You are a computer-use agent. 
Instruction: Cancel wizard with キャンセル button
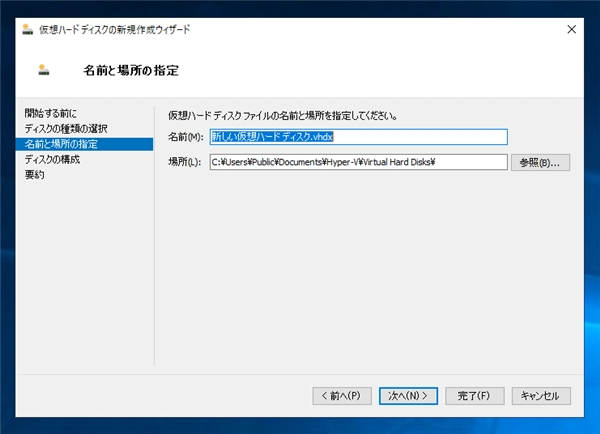click(x=541, y=396)
